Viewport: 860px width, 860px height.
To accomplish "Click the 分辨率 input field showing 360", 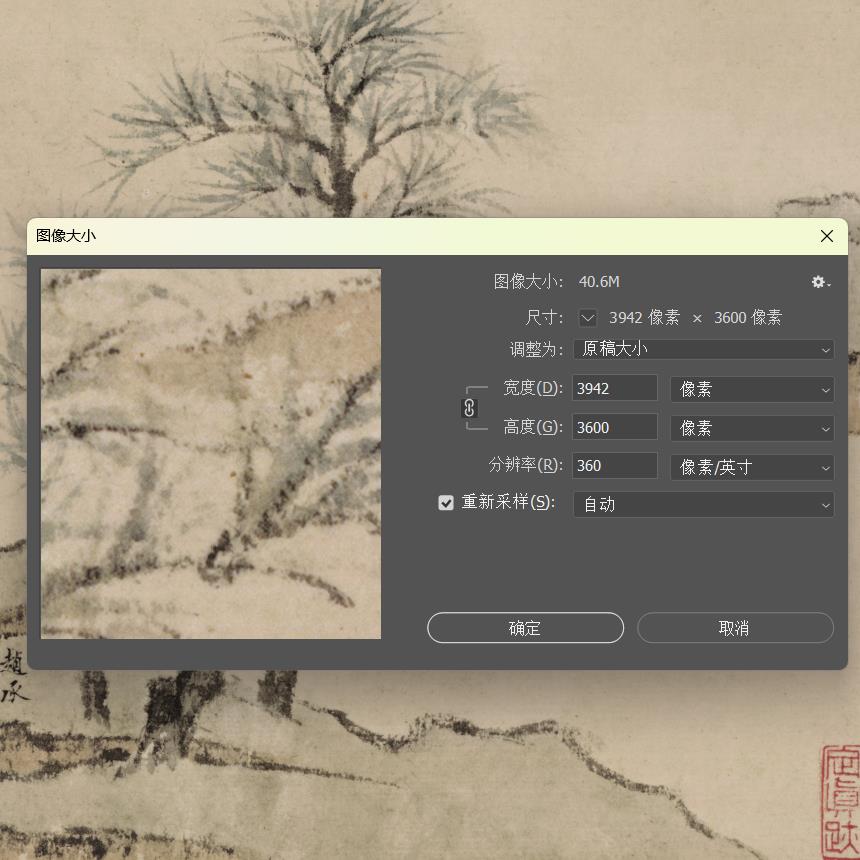I will coord(614,466).
